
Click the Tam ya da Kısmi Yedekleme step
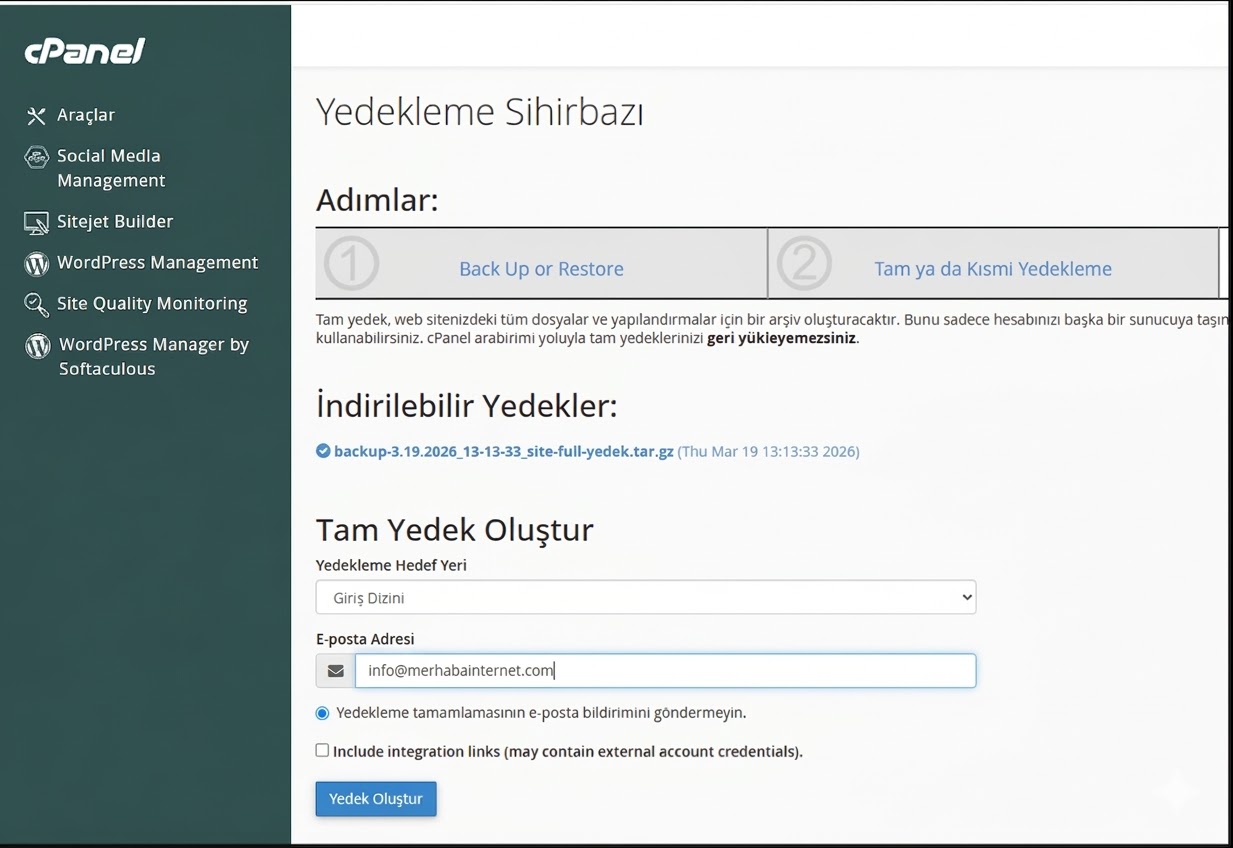pyautogui.click(x=993, y=269)
